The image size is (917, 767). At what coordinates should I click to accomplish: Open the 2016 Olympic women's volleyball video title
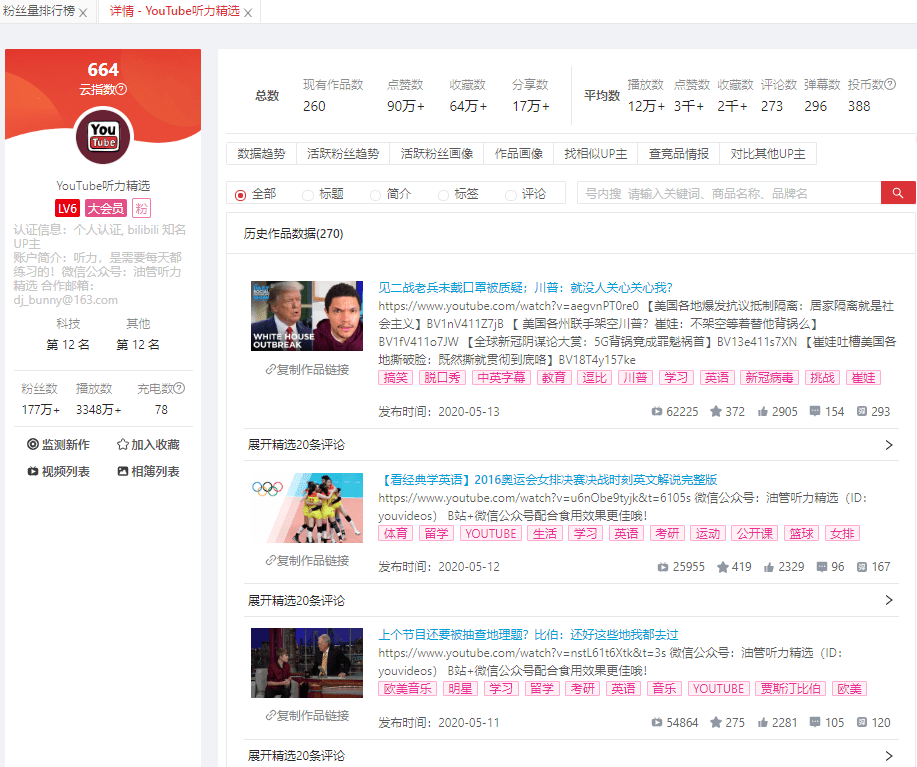click(548, 480)
